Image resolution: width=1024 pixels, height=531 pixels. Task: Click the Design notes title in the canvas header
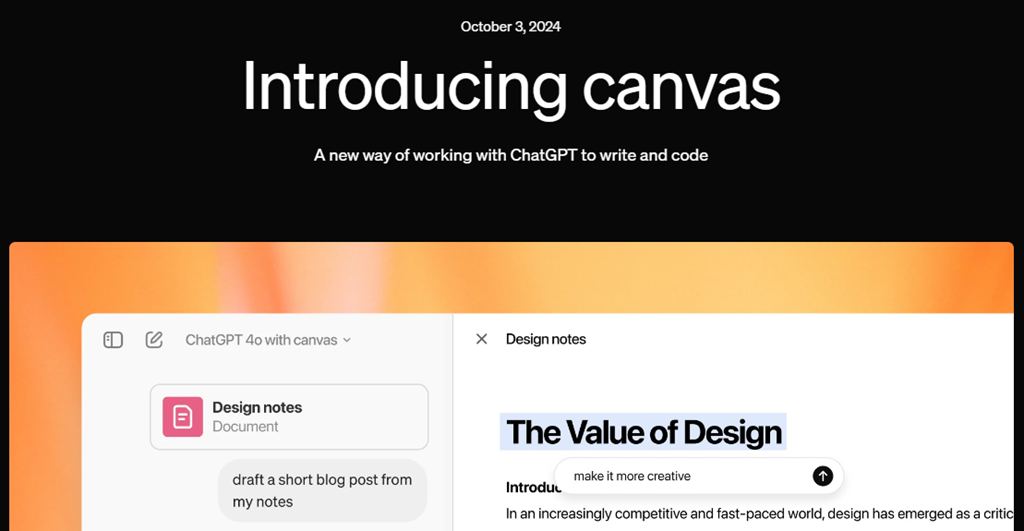[546, 339]
